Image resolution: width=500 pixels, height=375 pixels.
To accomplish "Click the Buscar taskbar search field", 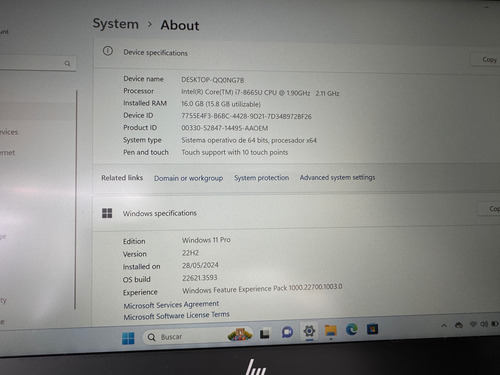I will click(x=198, y=336).
